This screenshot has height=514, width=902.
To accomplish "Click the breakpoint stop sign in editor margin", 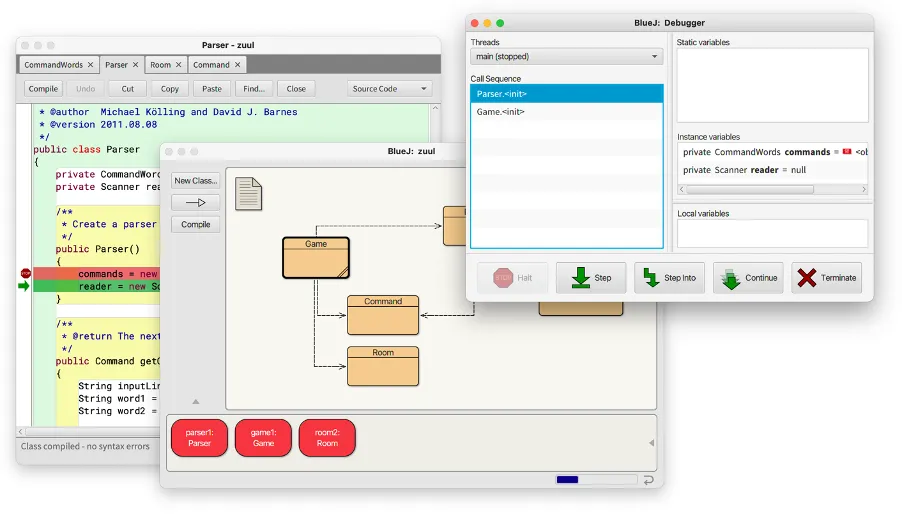I will tap(25, 273).
